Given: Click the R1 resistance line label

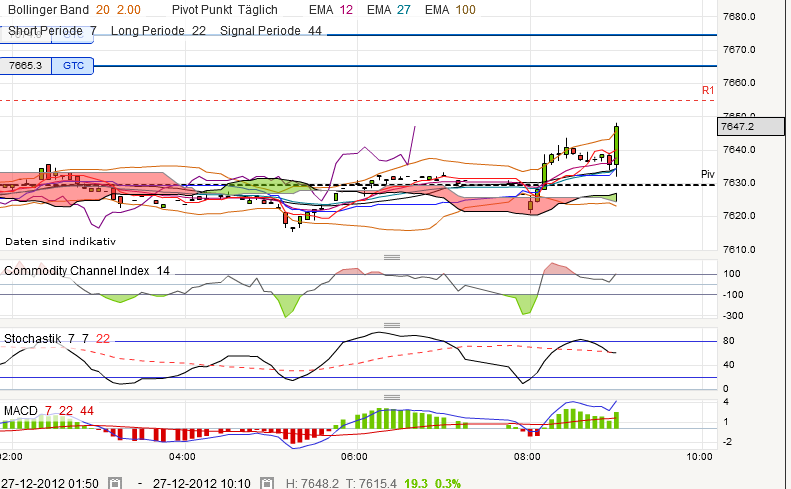Looking at the screenshot, I should pos(708,90).
